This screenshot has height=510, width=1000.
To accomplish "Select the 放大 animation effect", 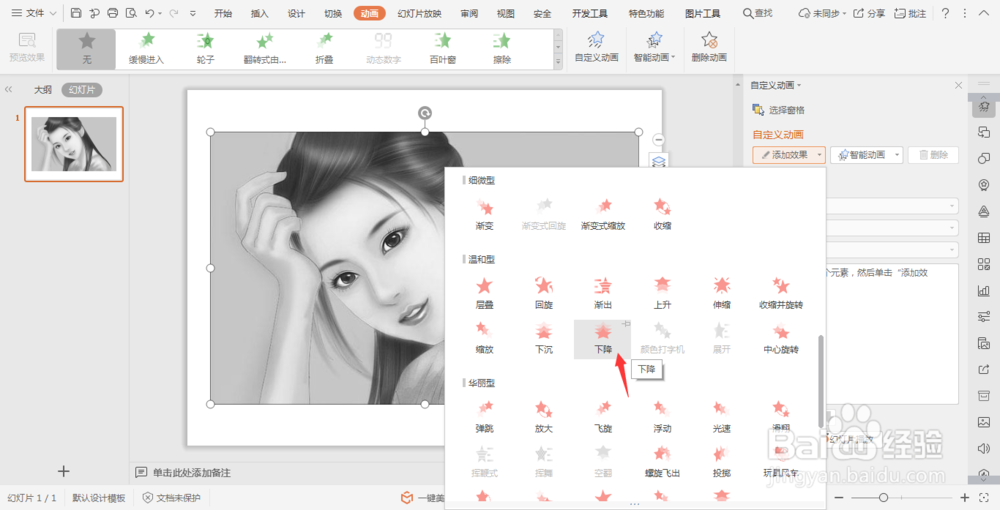I will pos(543,416).
